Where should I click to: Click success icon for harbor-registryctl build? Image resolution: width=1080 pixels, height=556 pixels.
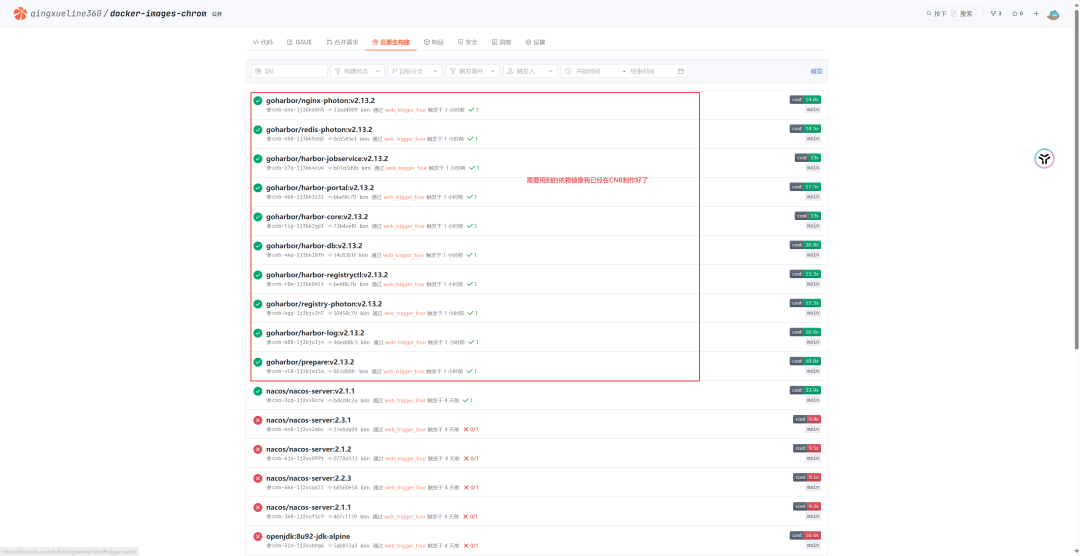(258, 275)
